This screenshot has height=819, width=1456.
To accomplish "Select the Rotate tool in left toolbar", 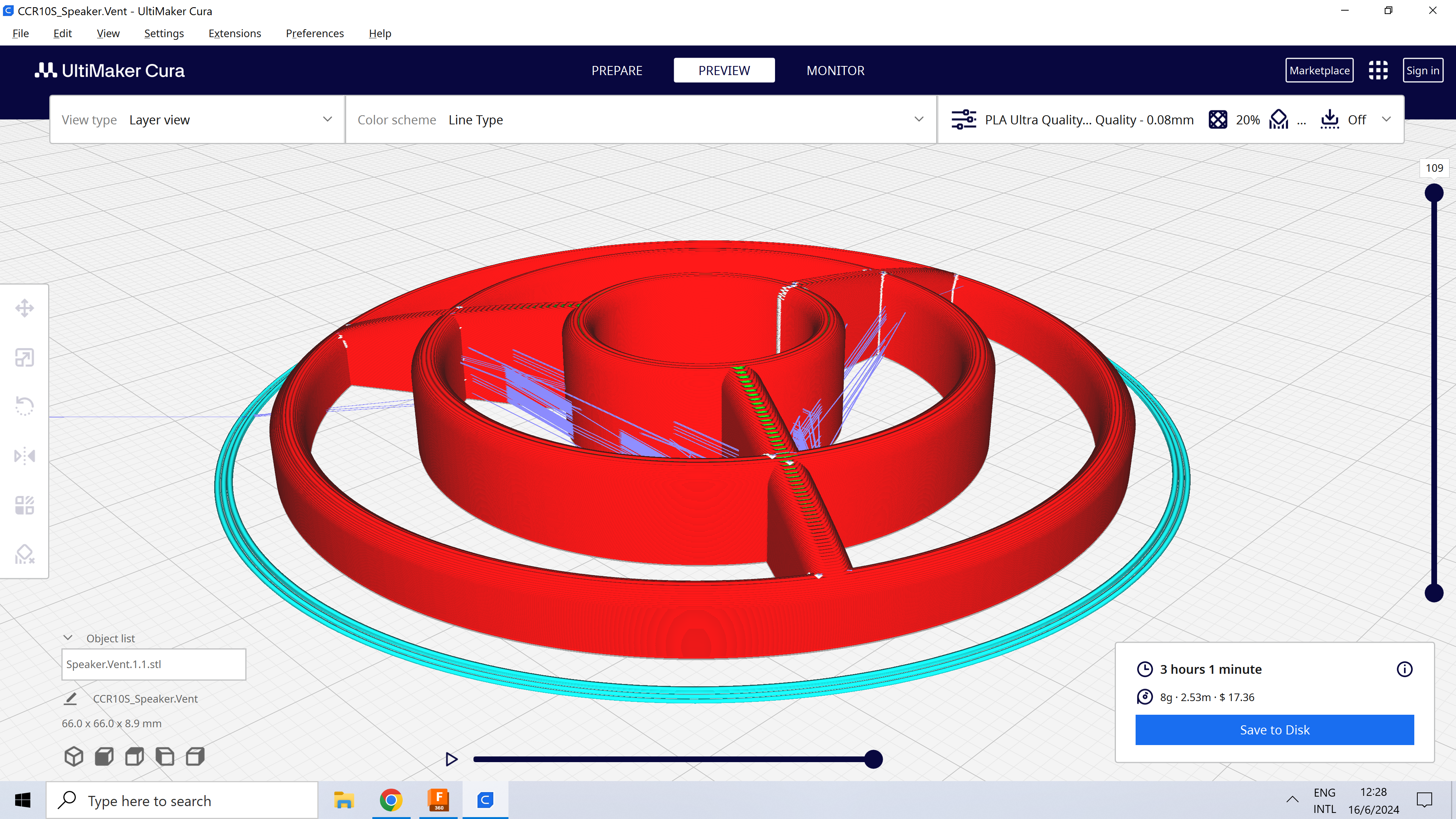I will (24, 406).
